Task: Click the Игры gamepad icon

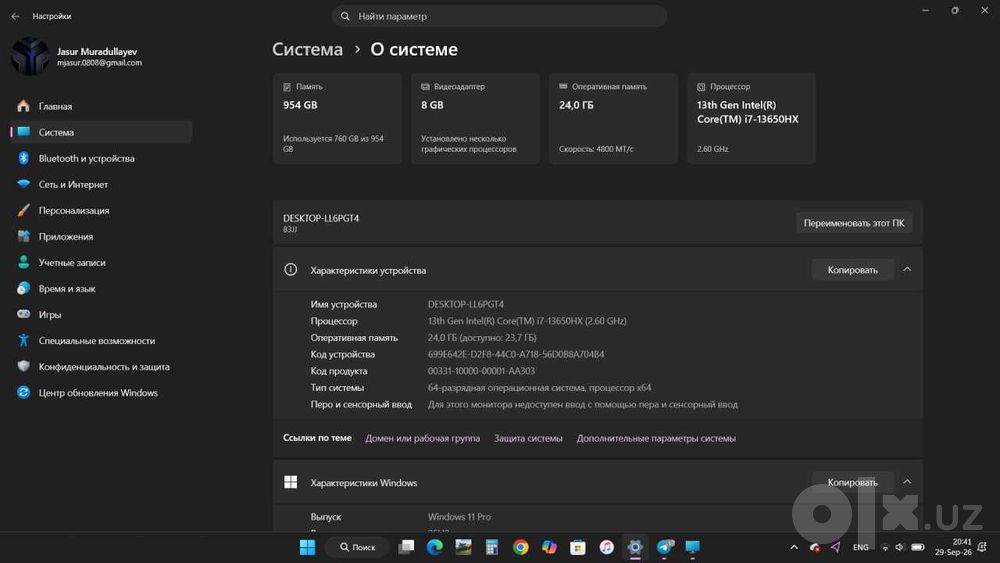Action: tap(24, 314)
